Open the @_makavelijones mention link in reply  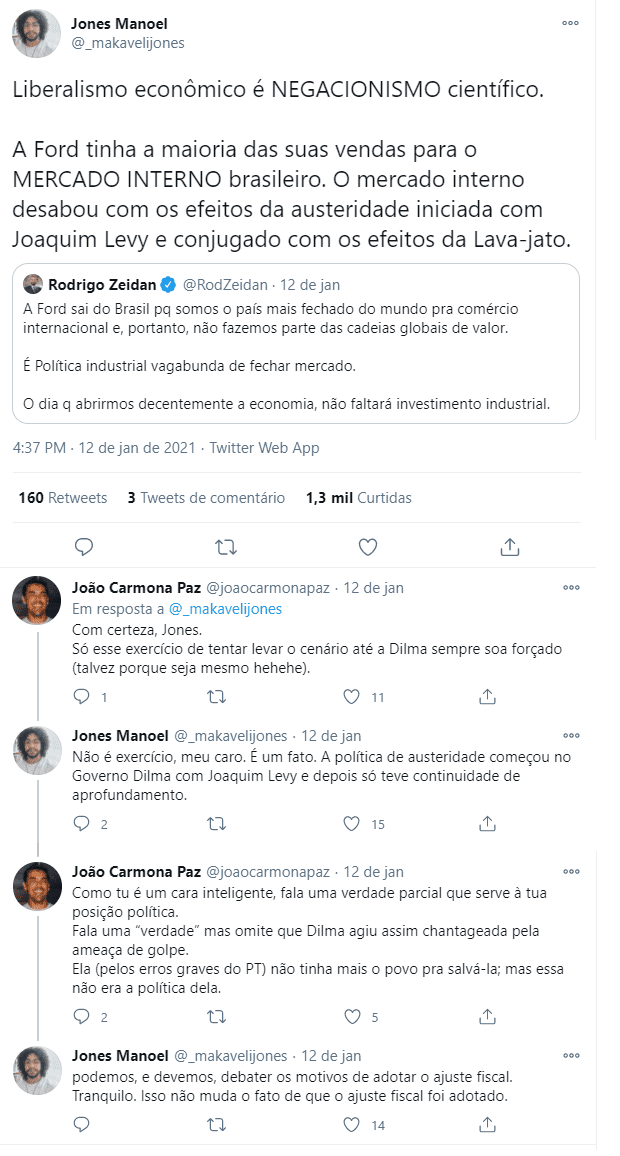(225, 608)
